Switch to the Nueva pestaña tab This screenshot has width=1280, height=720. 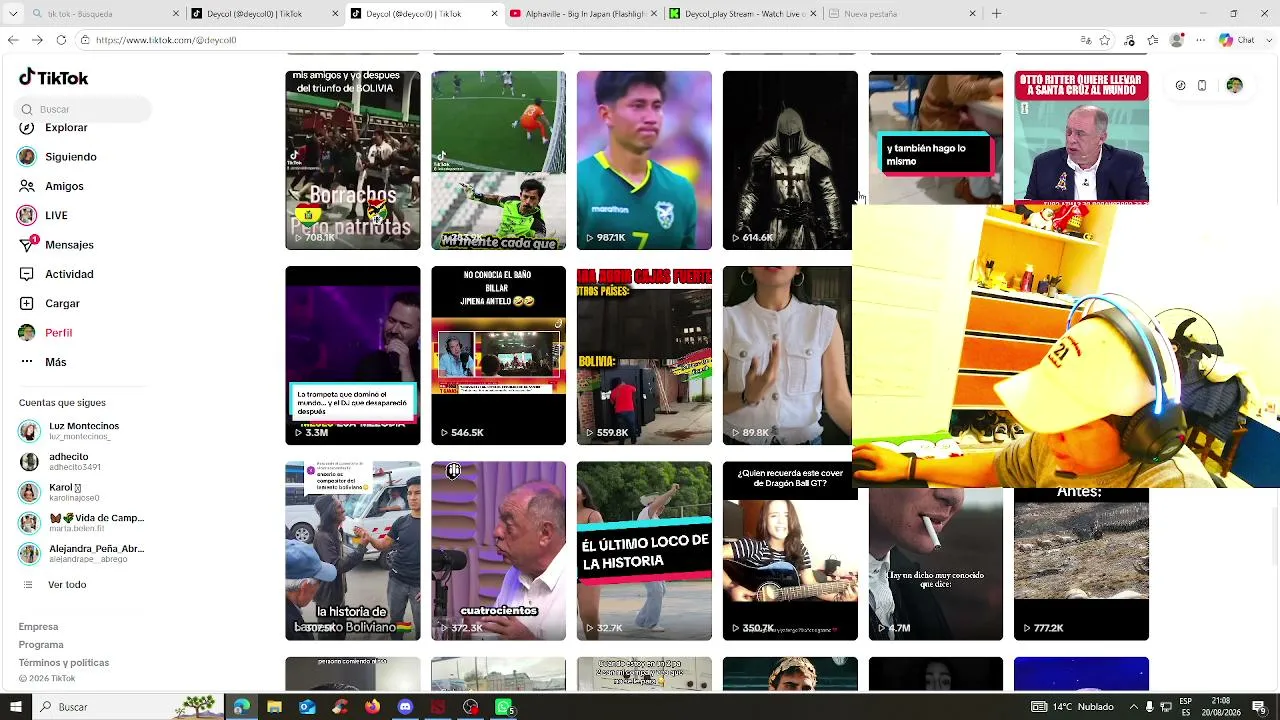[902, 14]
